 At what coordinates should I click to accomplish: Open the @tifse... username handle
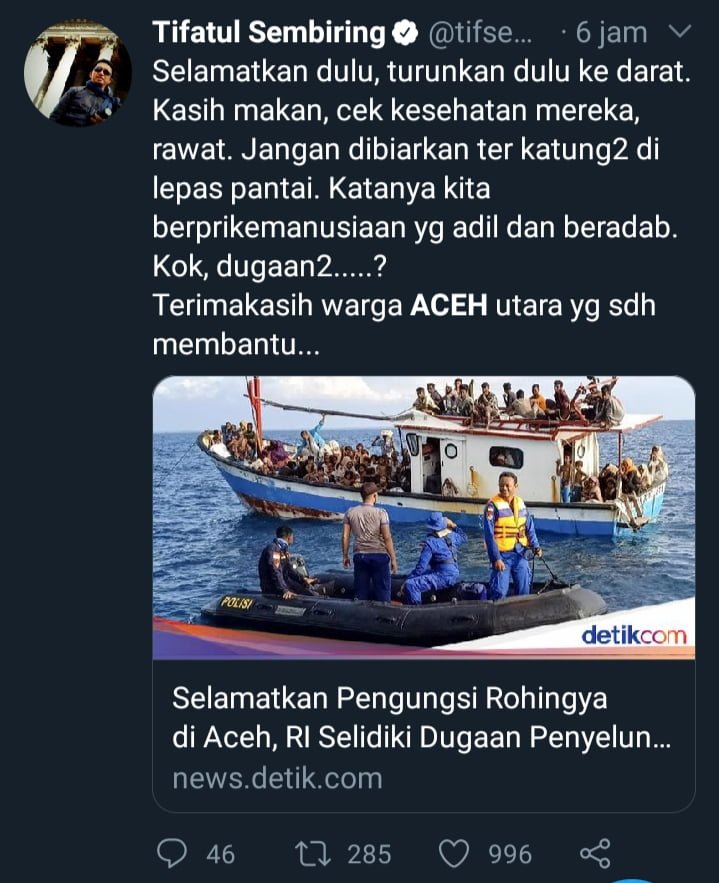(x=480, y=33)
